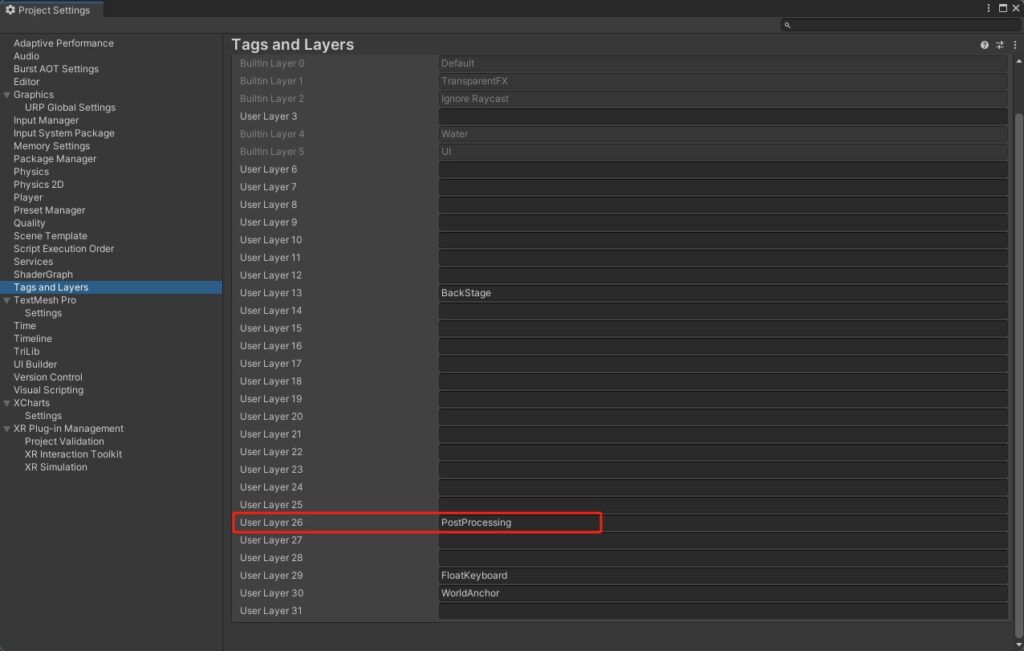
Task: Click the User Layer 26 PostProcessing field
Action: coord(722,522)
